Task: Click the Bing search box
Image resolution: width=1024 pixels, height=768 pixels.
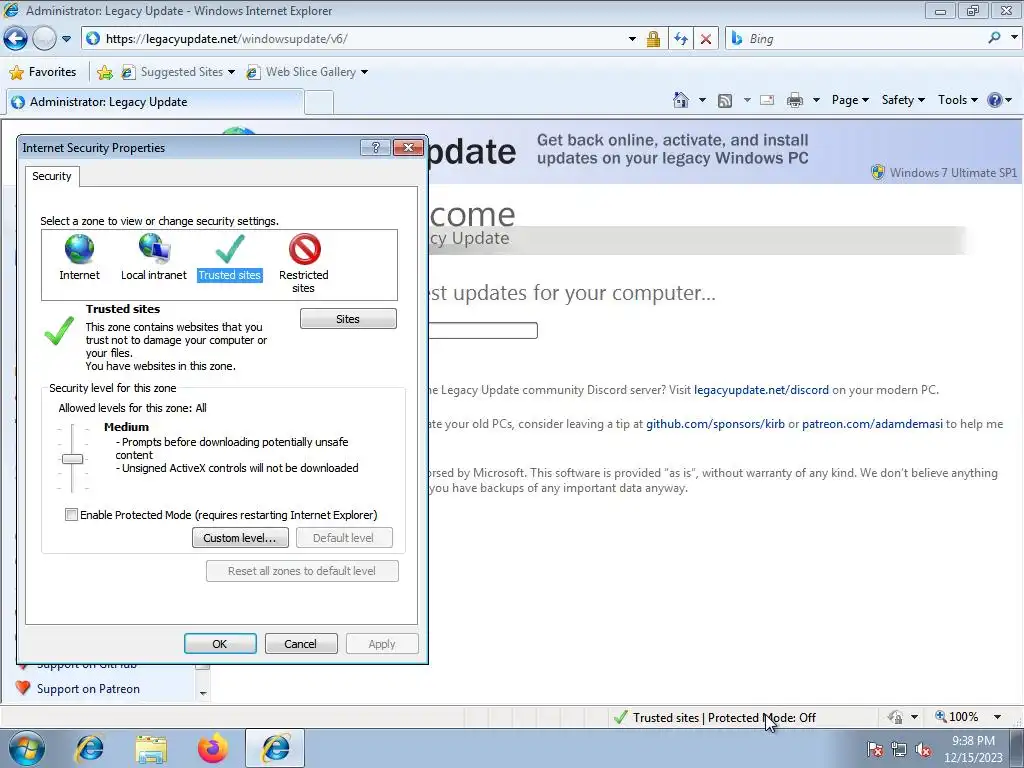Action: point(856,39)
